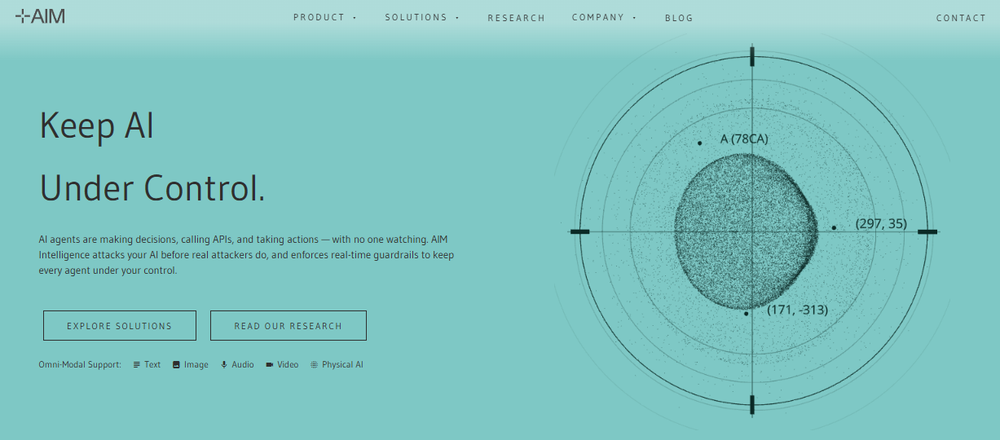Select the Text modality icon
Viewport: 1000px width, 440px height.
(136, 365)
